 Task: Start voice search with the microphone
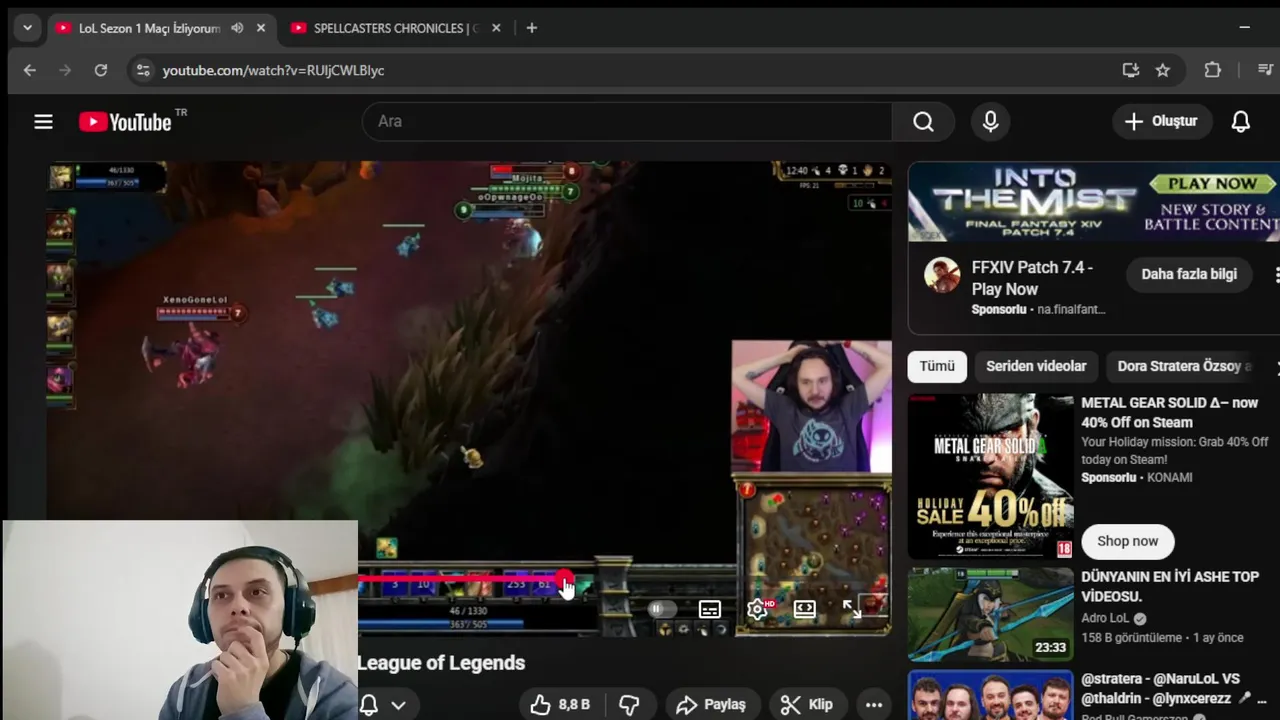click(990, 121)
